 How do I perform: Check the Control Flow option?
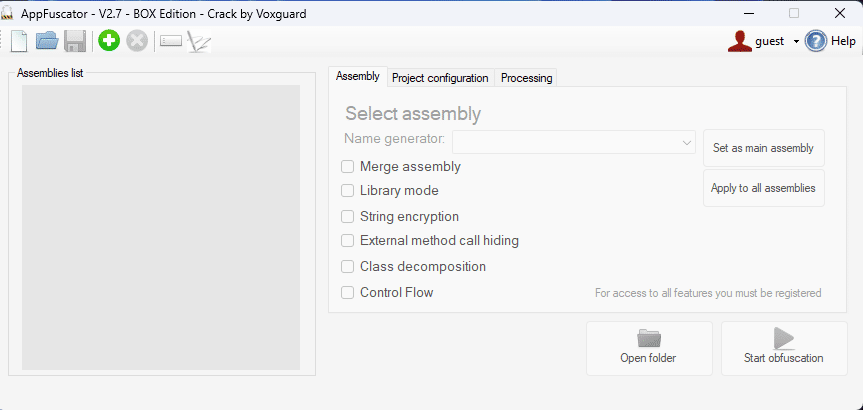tap(348, 293)
